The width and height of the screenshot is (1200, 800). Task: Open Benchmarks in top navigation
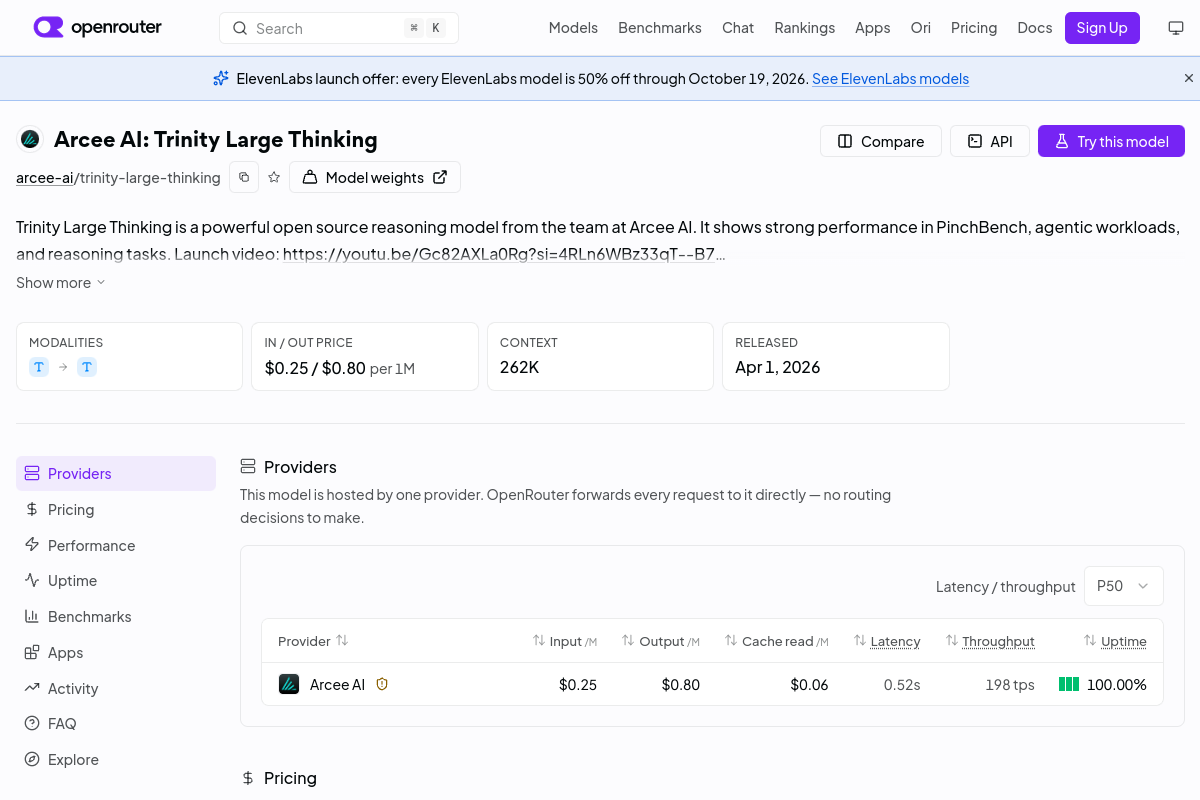660,28
